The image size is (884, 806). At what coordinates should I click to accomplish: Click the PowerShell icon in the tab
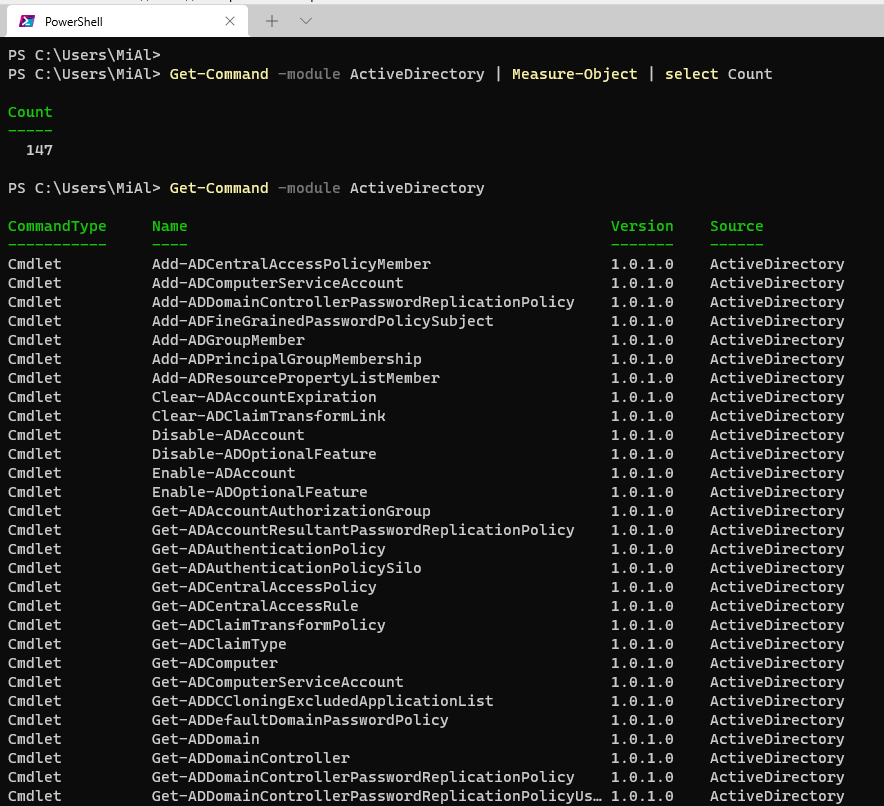pyautogui.click(x=27, y=21)
